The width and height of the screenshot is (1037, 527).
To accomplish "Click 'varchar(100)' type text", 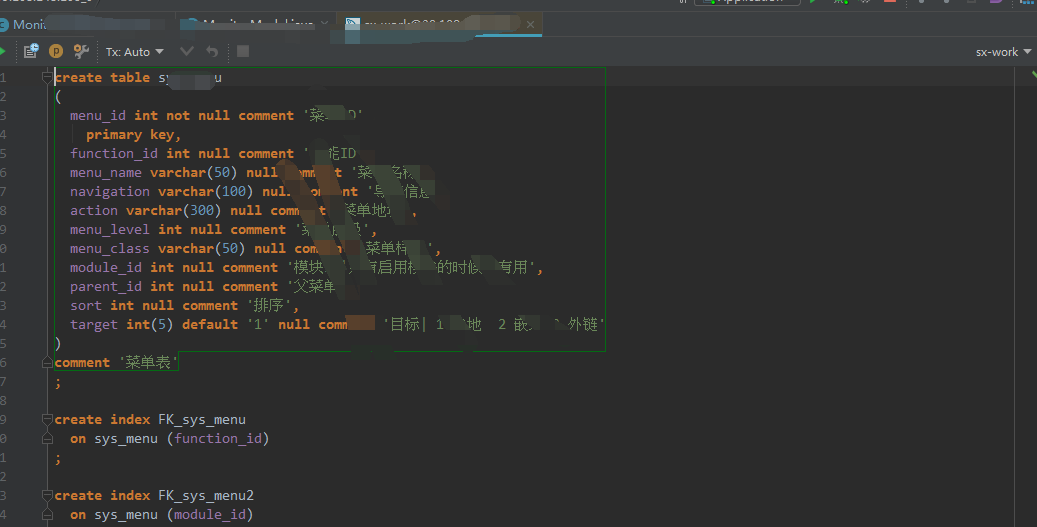I will pos(206,192).
